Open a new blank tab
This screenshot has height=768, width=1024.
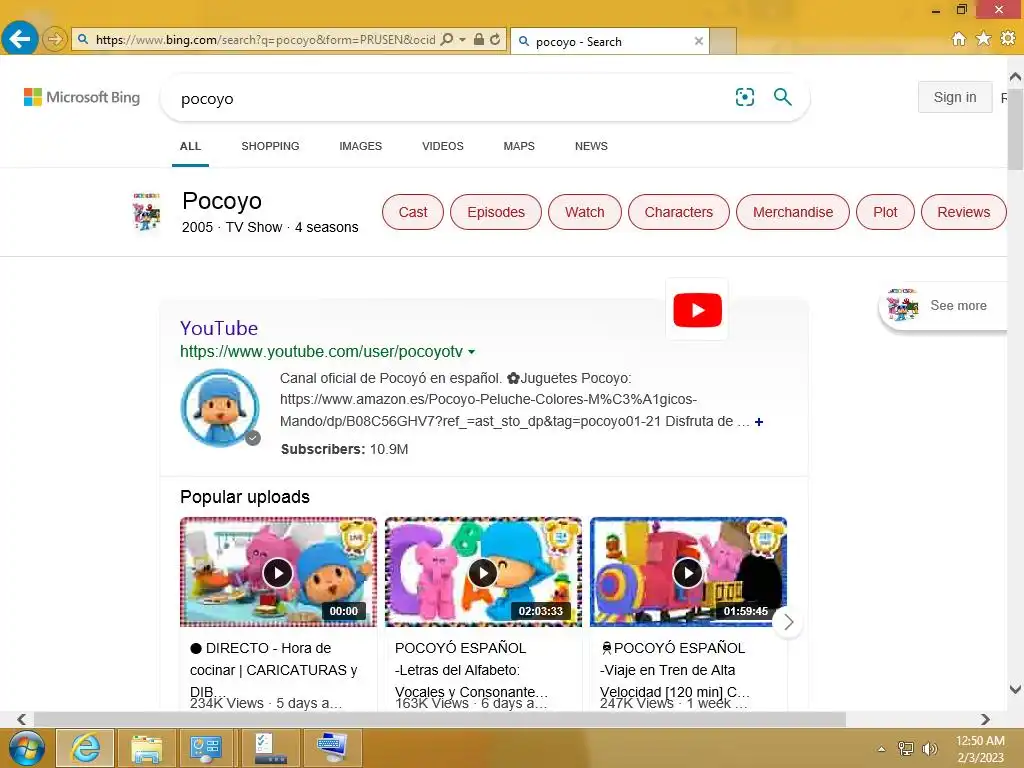coord(723,41)
